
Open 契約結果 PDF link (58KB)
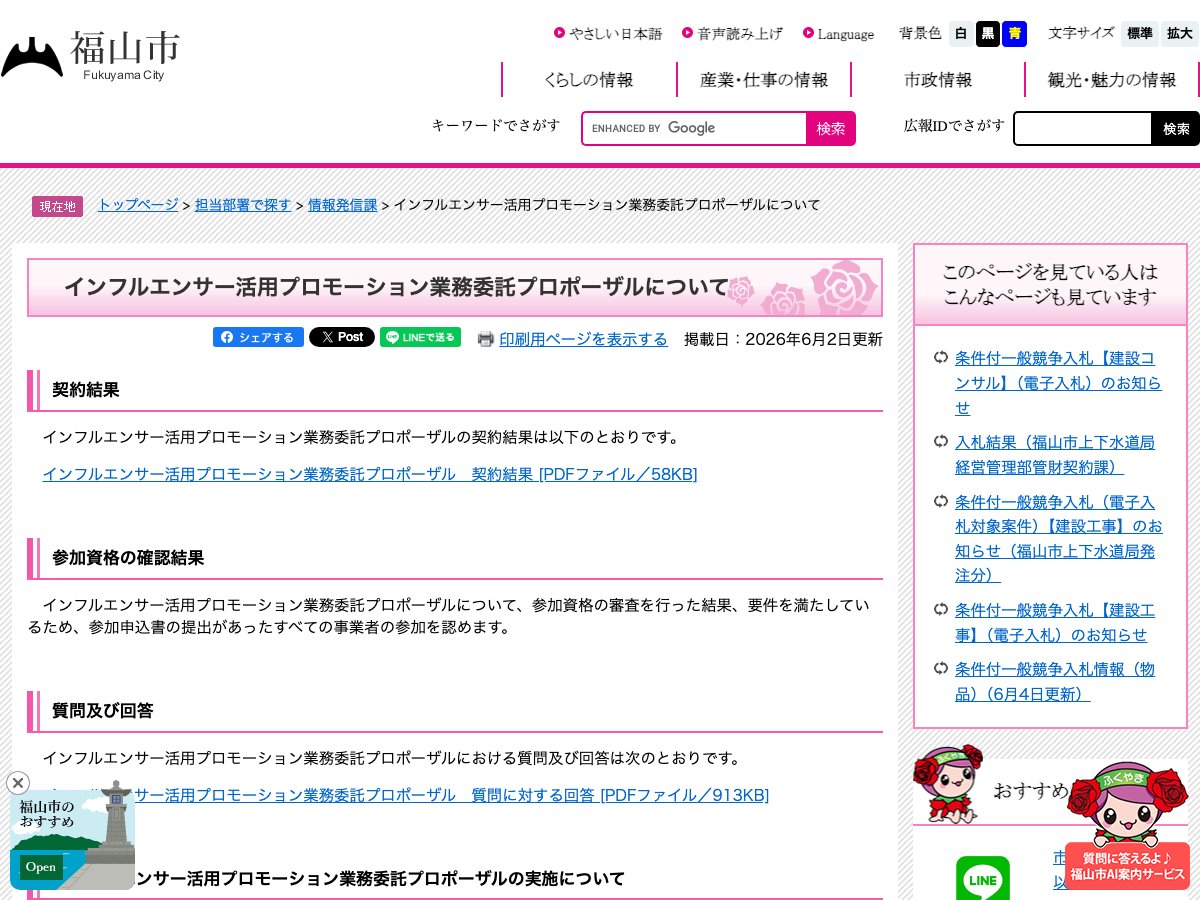[x=370, y=474]
